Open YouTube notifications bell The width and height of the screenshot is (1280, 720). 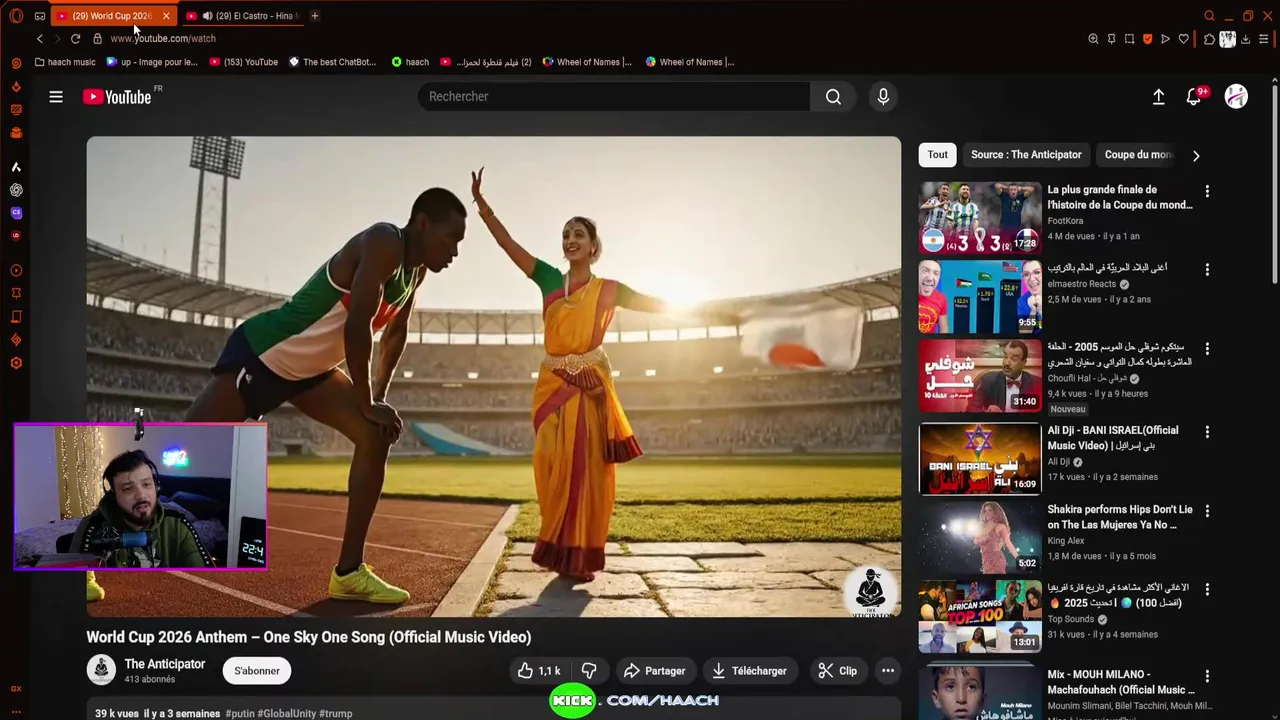click(x=1193, y=97)
